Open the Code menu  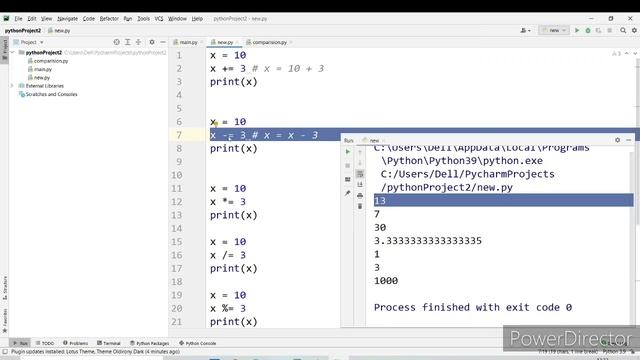pyautogui.click(x=89, y=19)
